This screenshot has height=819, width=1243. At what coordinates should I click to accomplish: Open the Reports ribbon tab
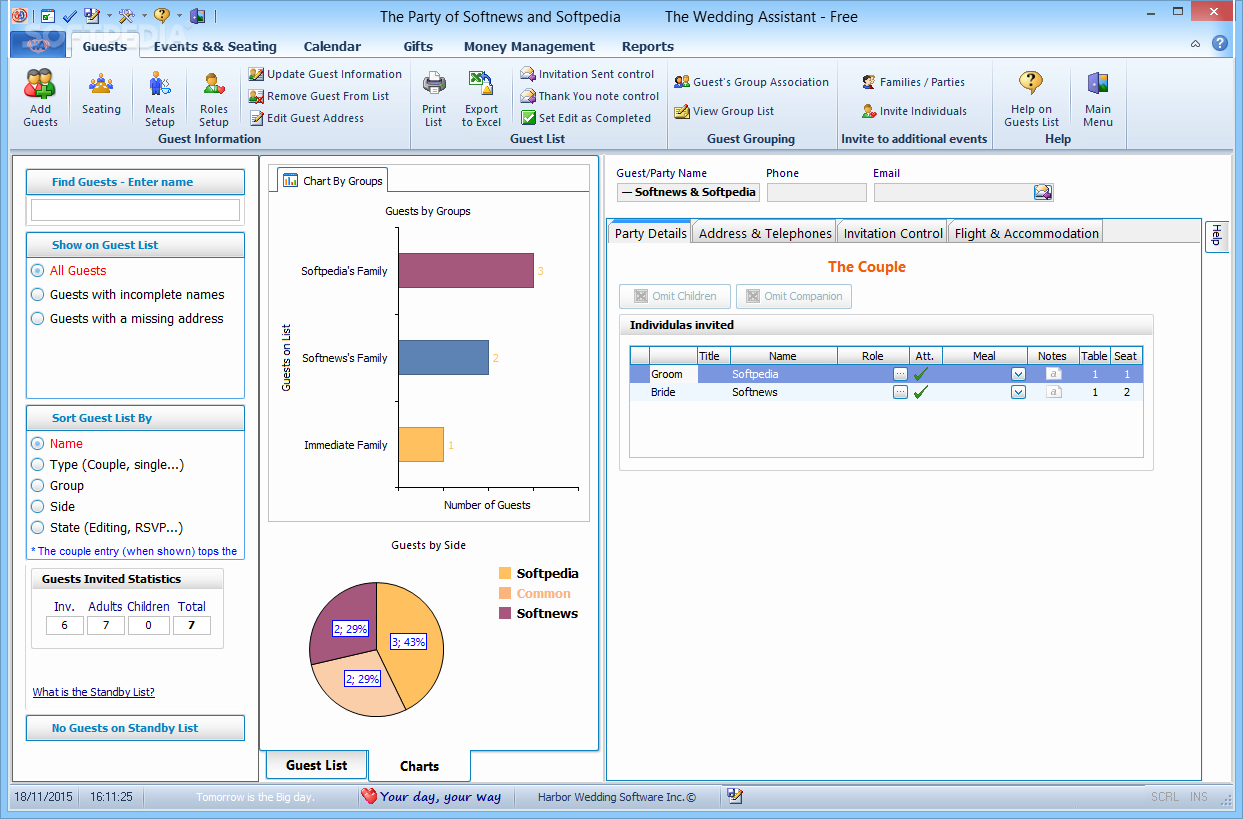tap(648, 46)
